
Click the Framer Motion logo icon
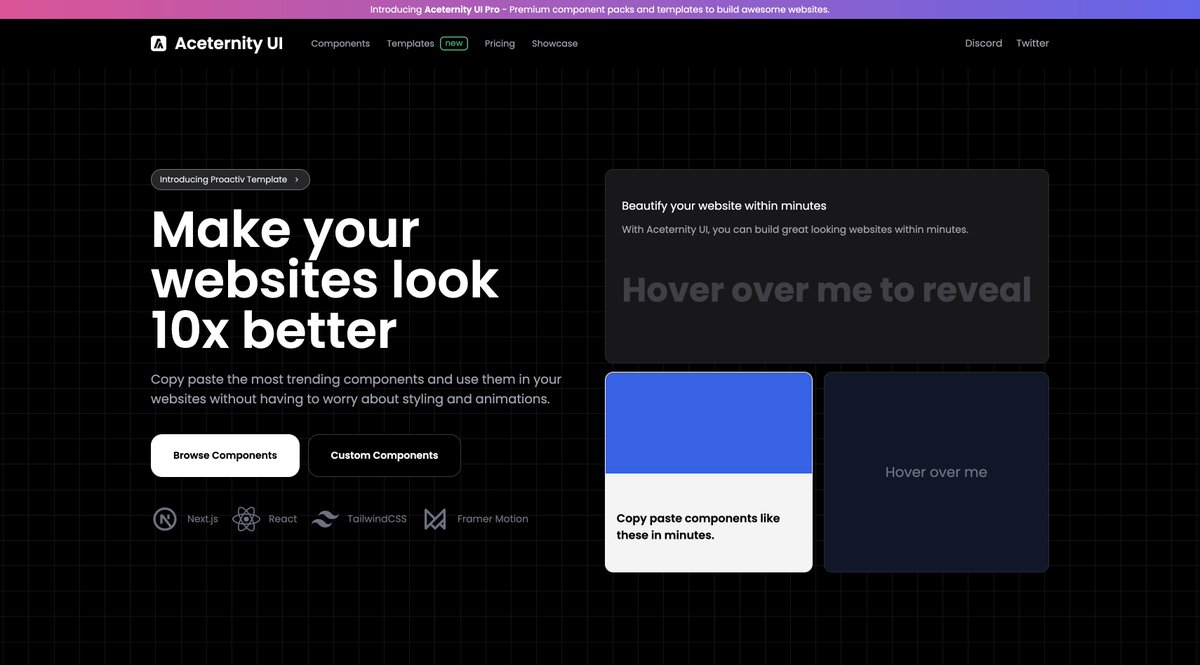[x=435, y=519]
